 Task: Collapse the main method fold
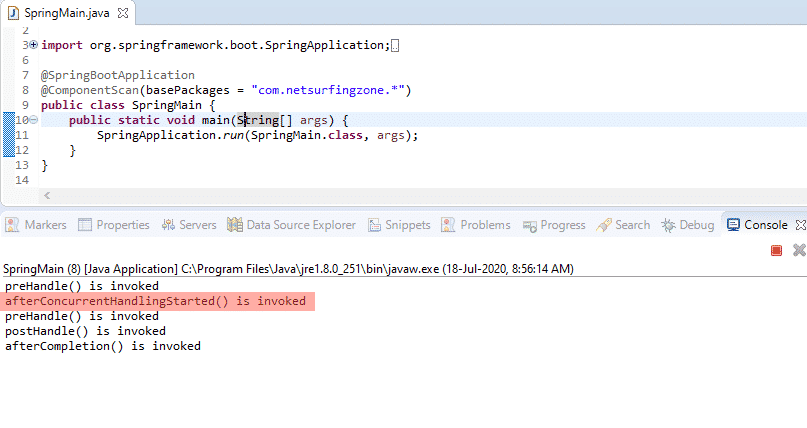tap(34, 120)
